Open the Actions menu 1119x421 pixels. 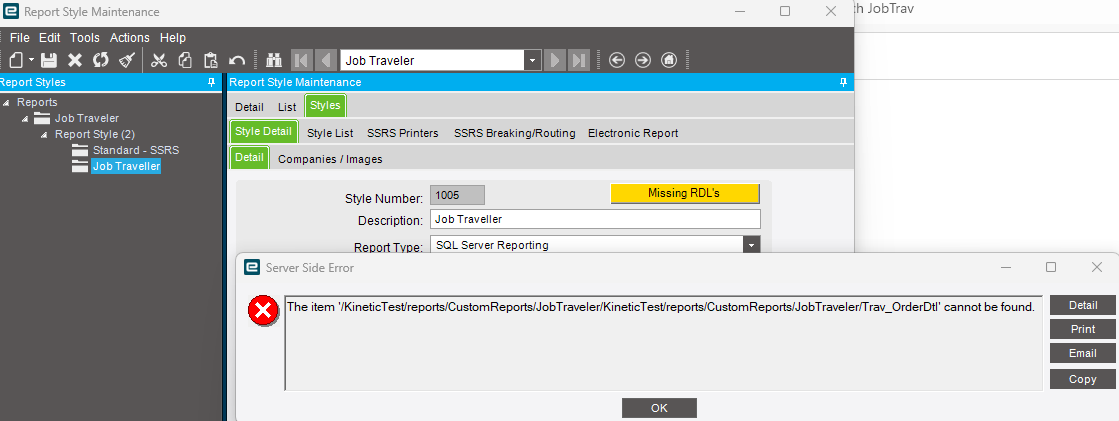130,37
